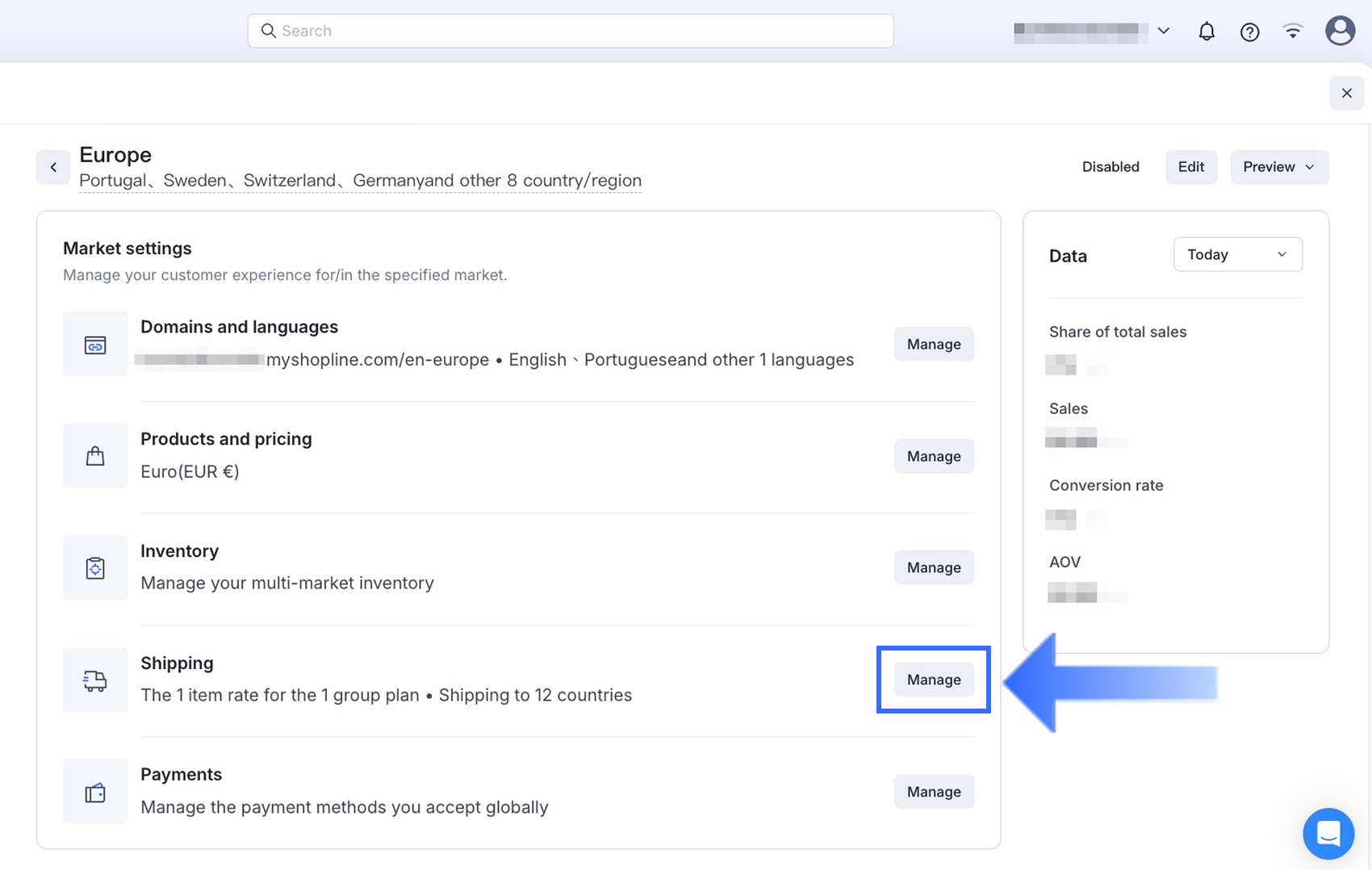Screen dimensions: 1372x870
Task: Expand the Preview dropdown
Action: tap(1278, 167)
